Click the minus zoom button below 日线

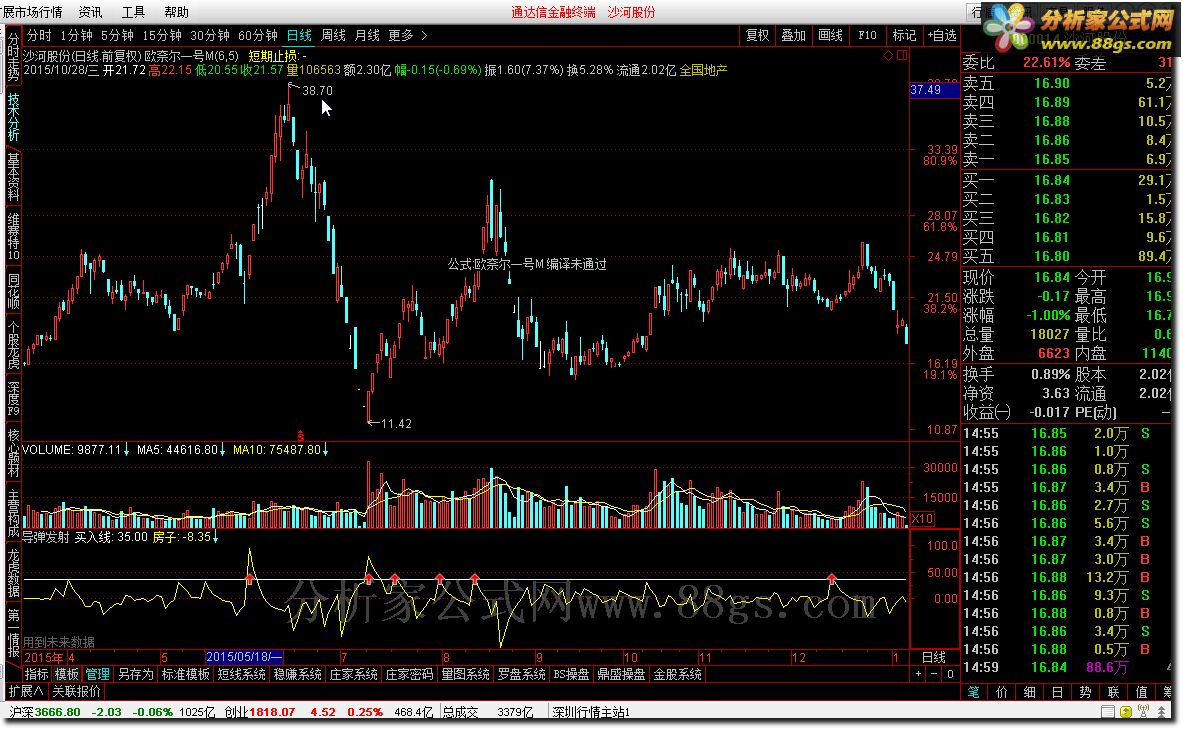[934, 674]
